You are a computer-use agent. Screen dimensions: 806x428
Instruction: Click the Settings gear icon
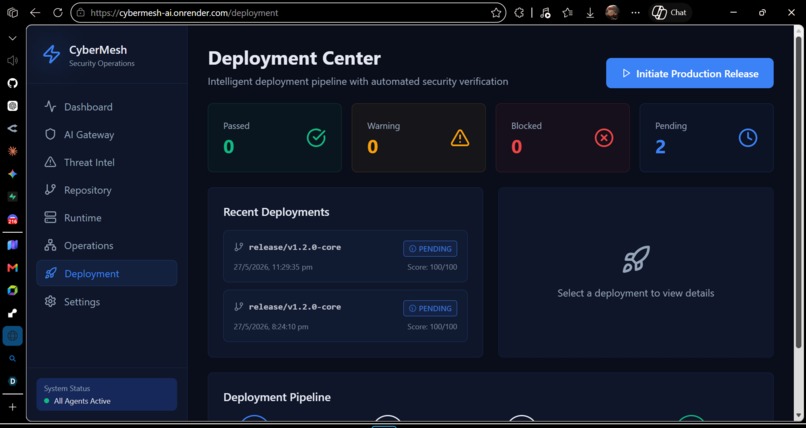[50, 301]
